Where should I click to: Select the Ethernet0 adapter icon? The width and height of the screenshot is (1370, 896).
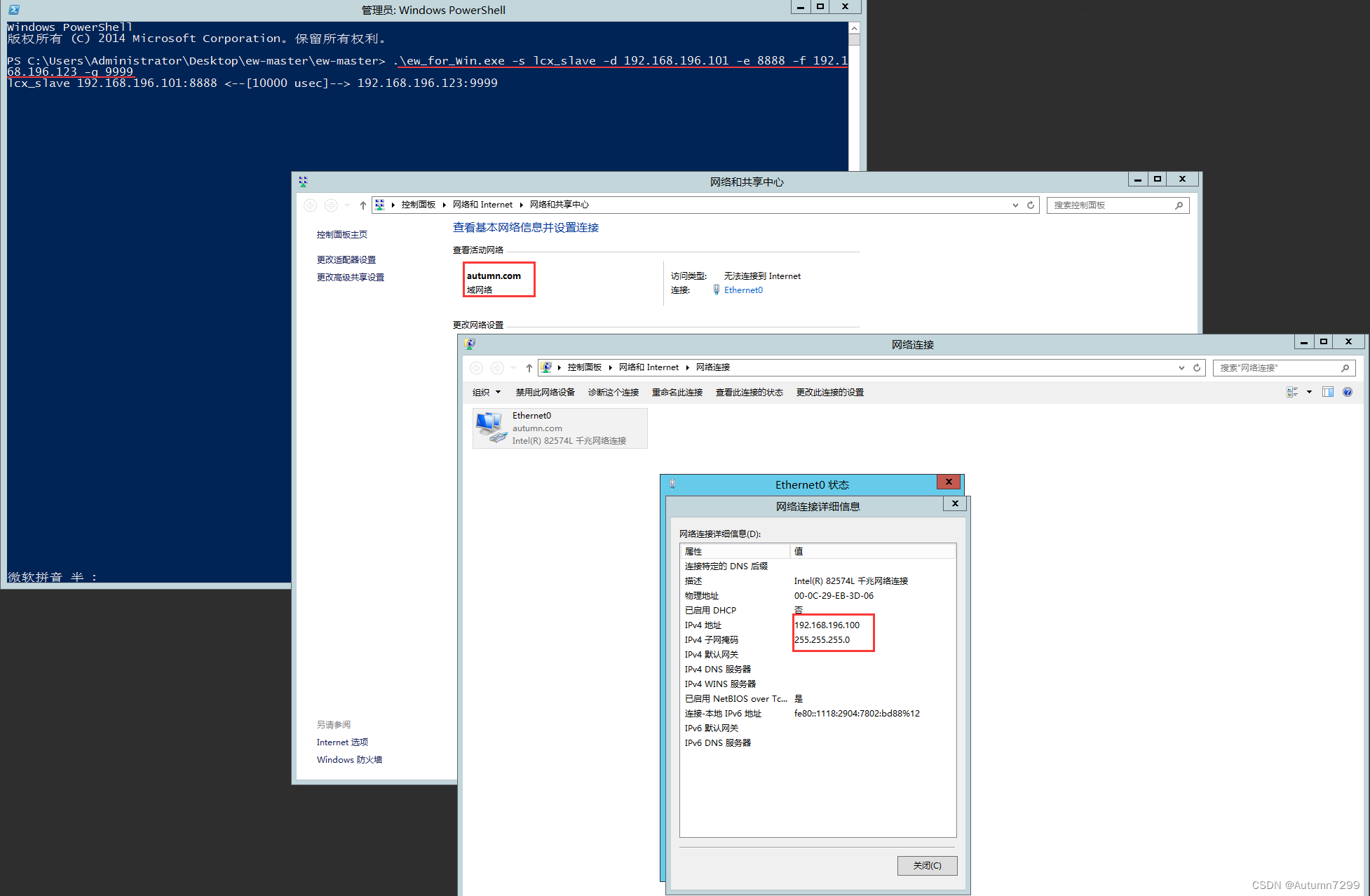pyautogui.click(x=491, y=428)
